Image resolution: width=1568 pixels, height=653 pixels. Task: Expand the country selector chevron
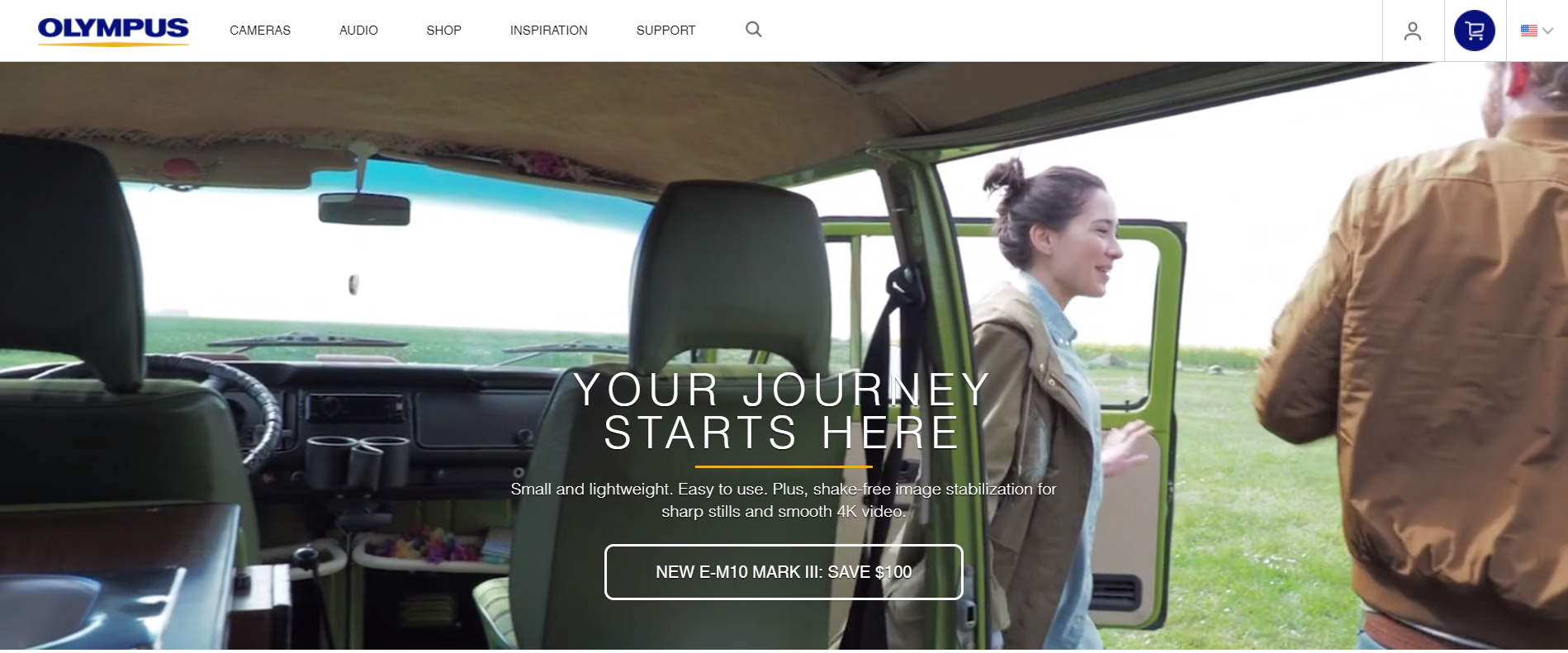[x=1548, y=31]
